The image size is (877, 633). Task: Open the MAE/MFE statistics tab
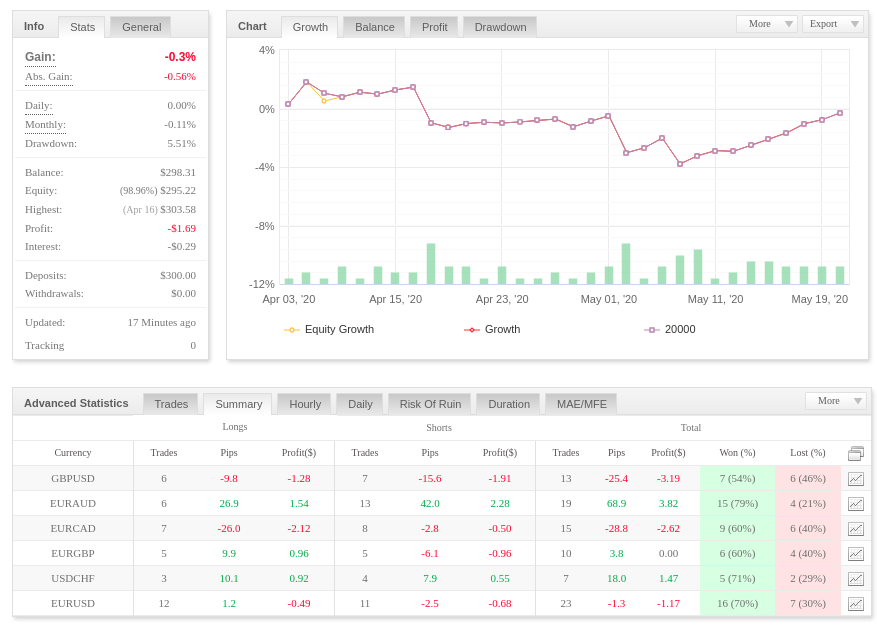pyautogui.click(x=581, y=404)
